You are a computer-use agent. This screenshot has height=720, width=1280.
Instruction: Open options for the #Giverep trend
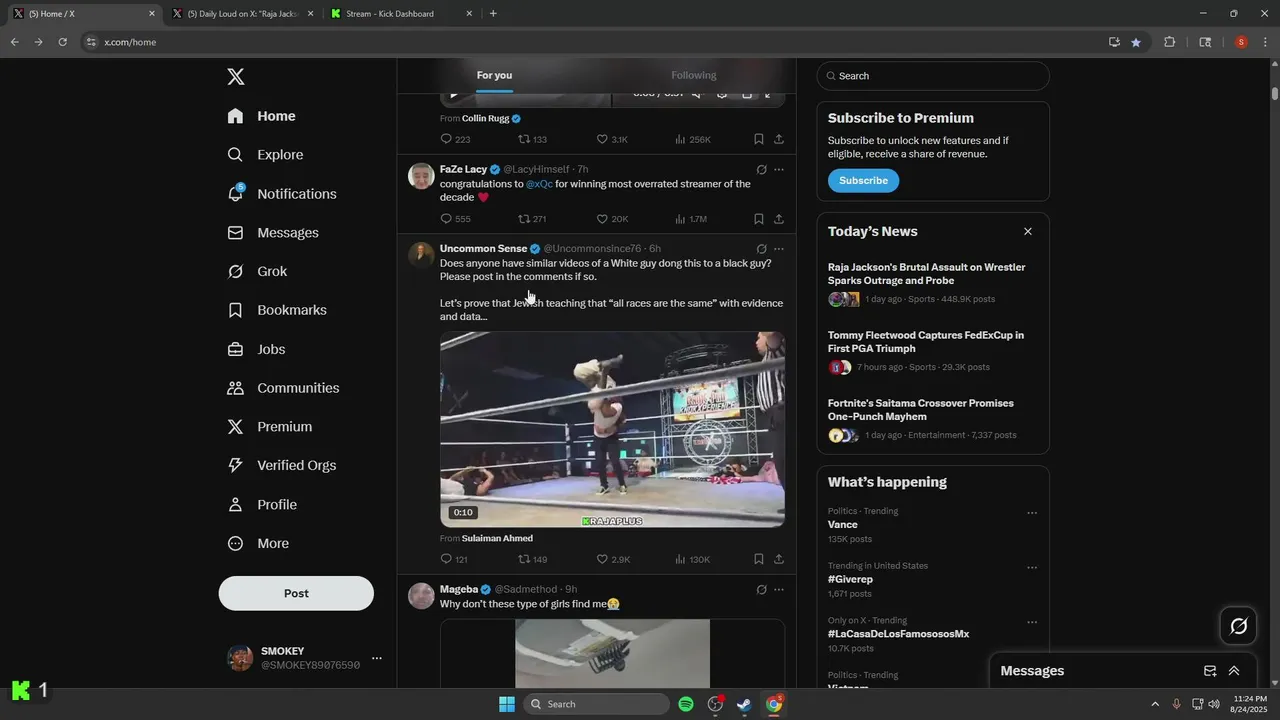pyautogui.click(x=1032, y=568)
